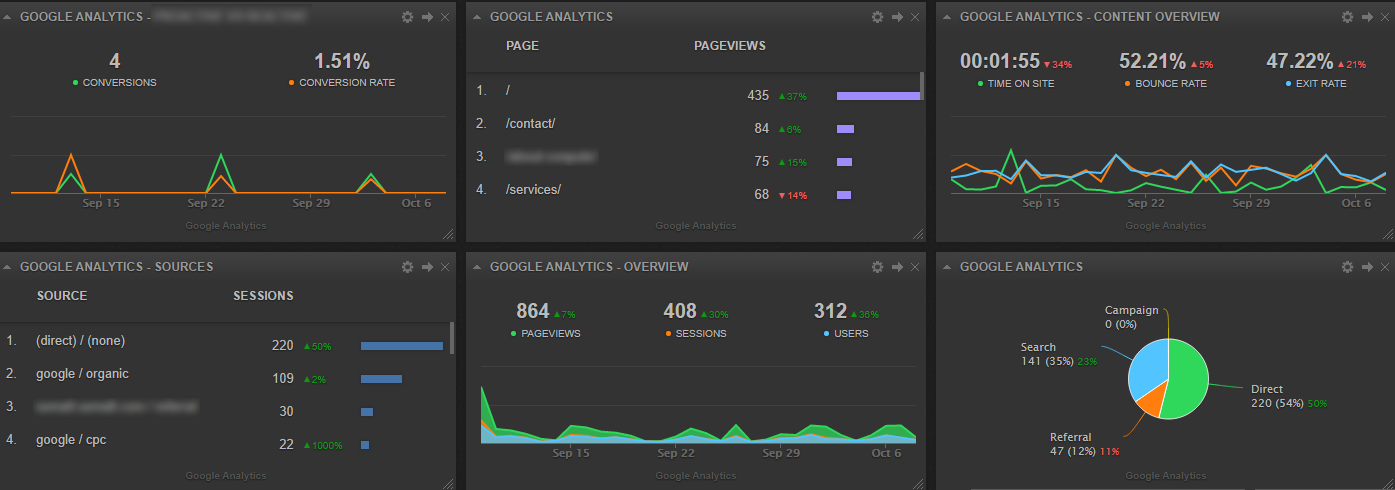Click the 864 pageviews value
The image size is (1395, 490).
coord(534,311)
